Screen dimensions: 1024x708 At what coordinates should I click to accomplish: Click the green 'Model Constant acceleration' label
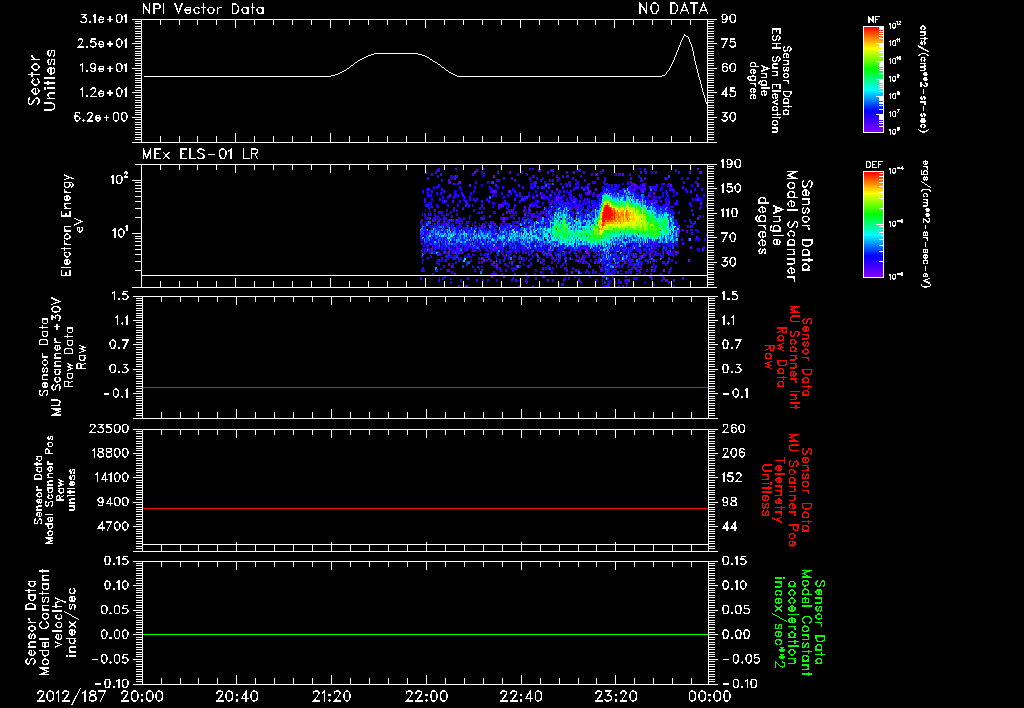tap(799, 623)
